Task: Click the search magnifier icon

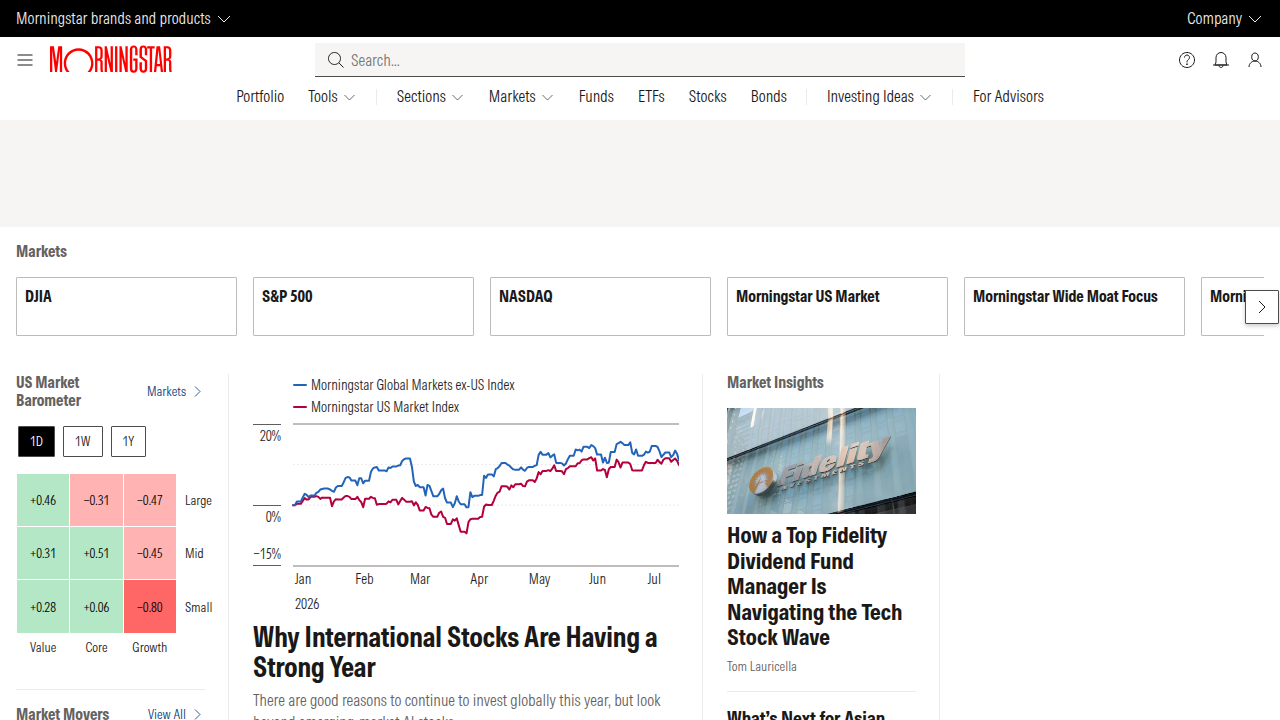Action: pyautogui.click(x=336, y=60)
